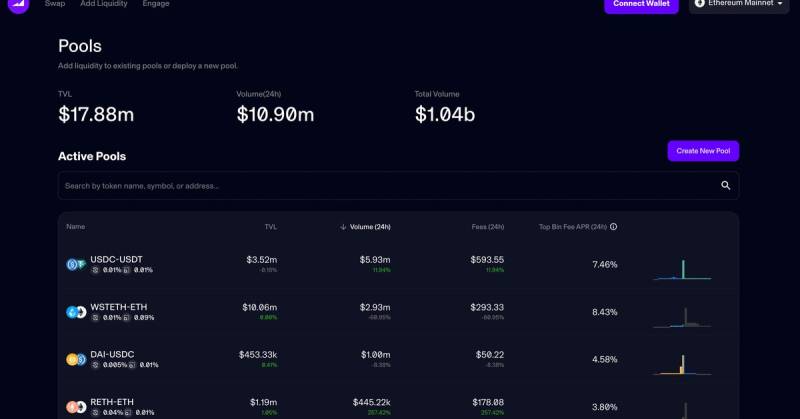Click the Pools page heading
This screenshot has height=419, width=800.
[80, 46]
